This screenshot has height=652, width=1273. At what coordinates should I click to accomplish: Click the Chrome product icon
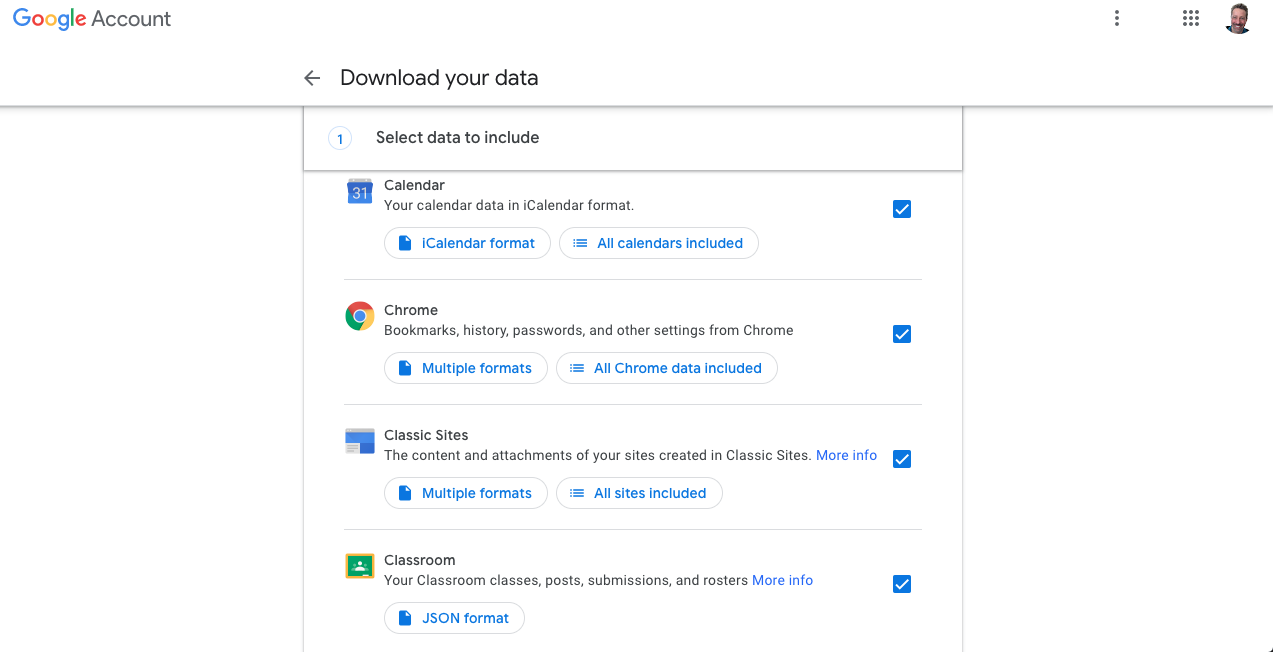[360, 317]
